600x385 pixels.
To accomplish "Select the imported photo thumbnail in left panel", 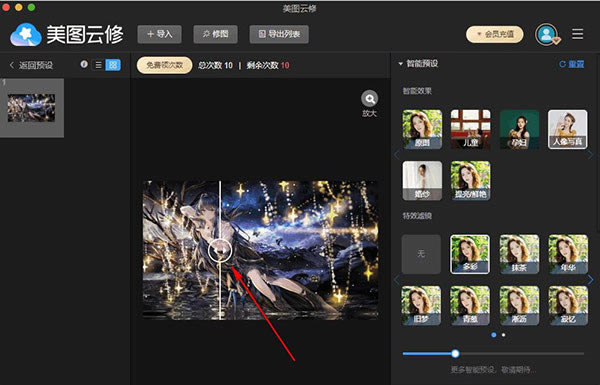I will point(31,108).
